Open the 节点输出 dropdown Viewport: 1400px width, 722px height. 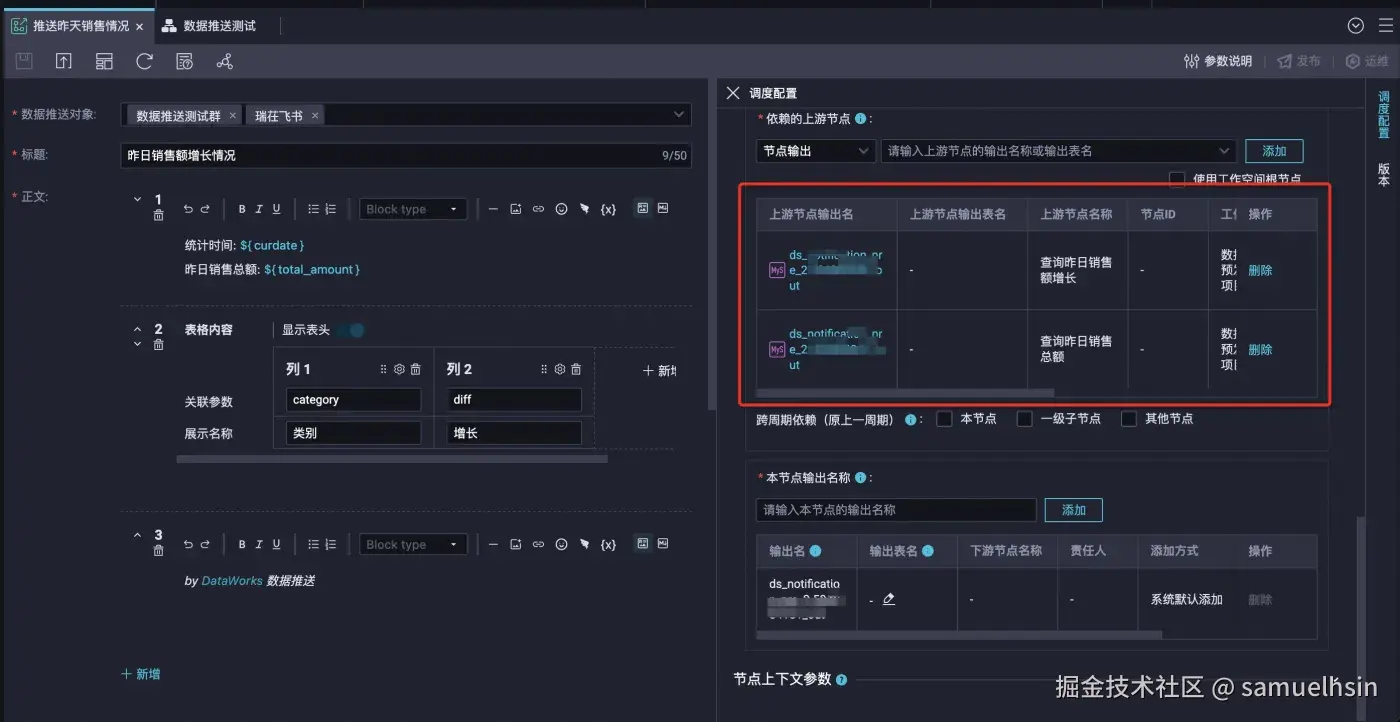coord(816,151)
